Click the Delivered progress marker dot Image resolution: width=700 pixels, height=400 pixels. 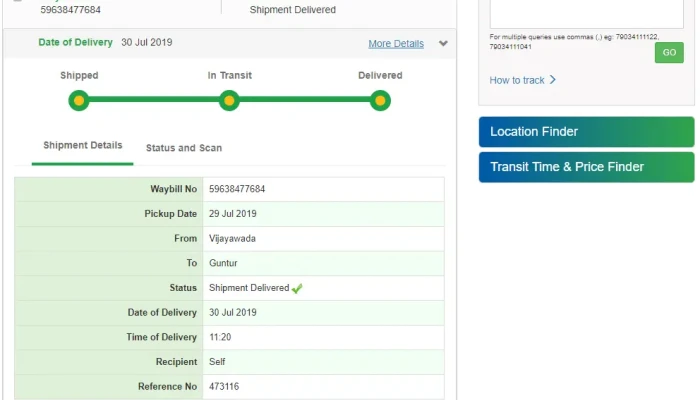click(380, 100)
